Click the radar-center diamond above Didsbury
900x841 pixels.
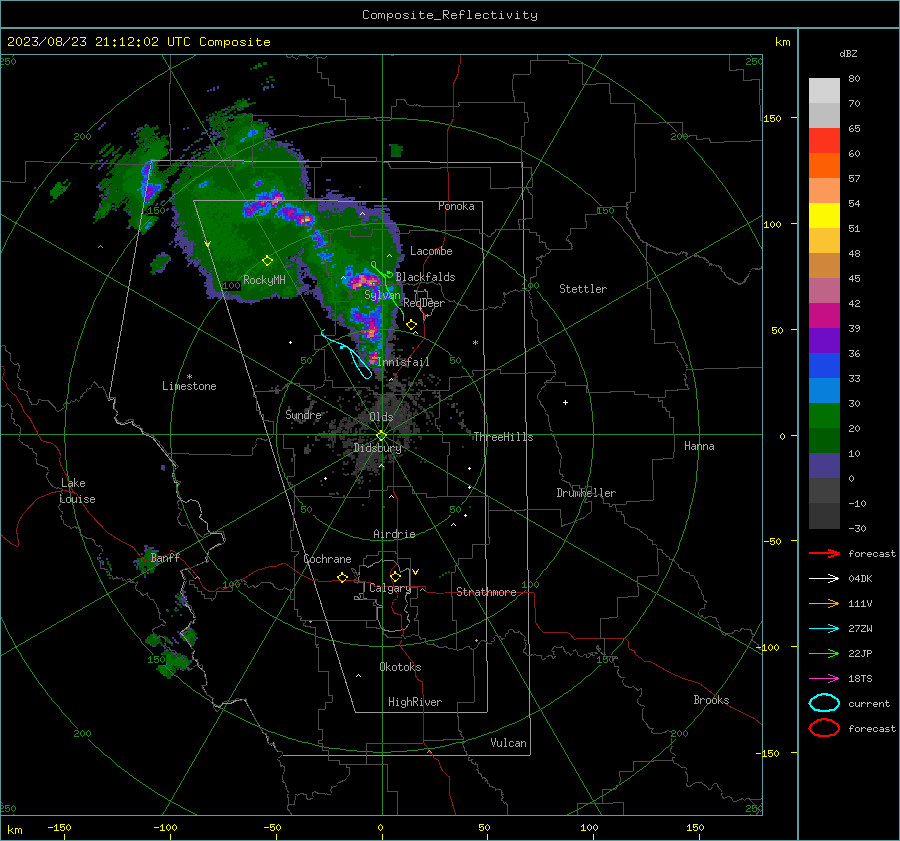(381, 436)
